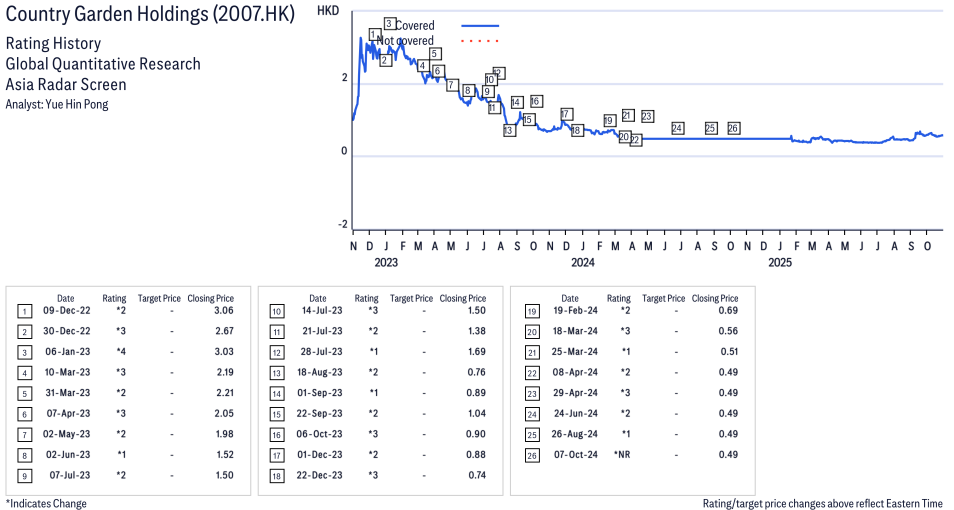
Task: Click marker 13 at the price dip
Action: pyautogui.click(x=508, y=130)
